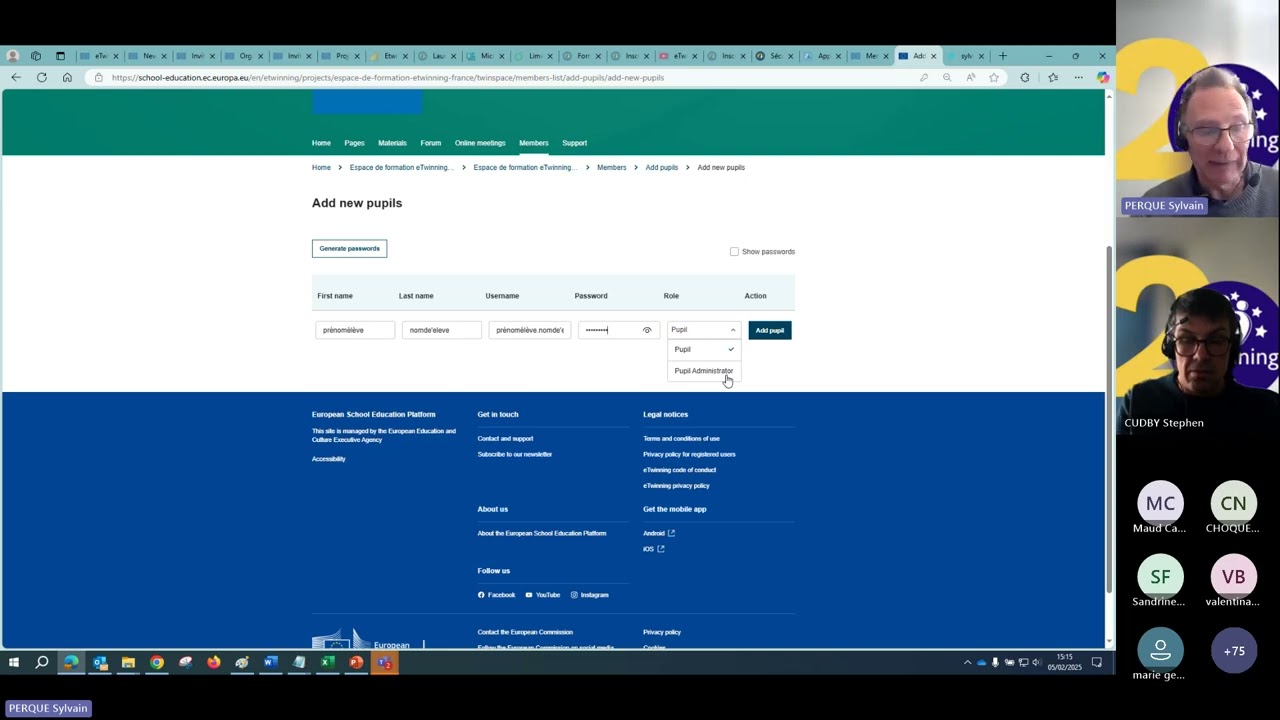
Task: Open the Materials navigation tab
Action: [392, 143]
